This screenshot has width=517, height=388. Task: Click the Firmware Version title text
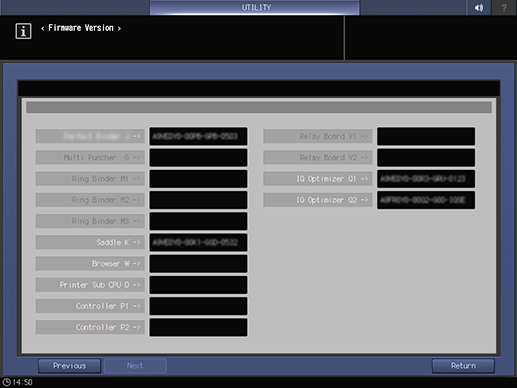click(81, 28)
